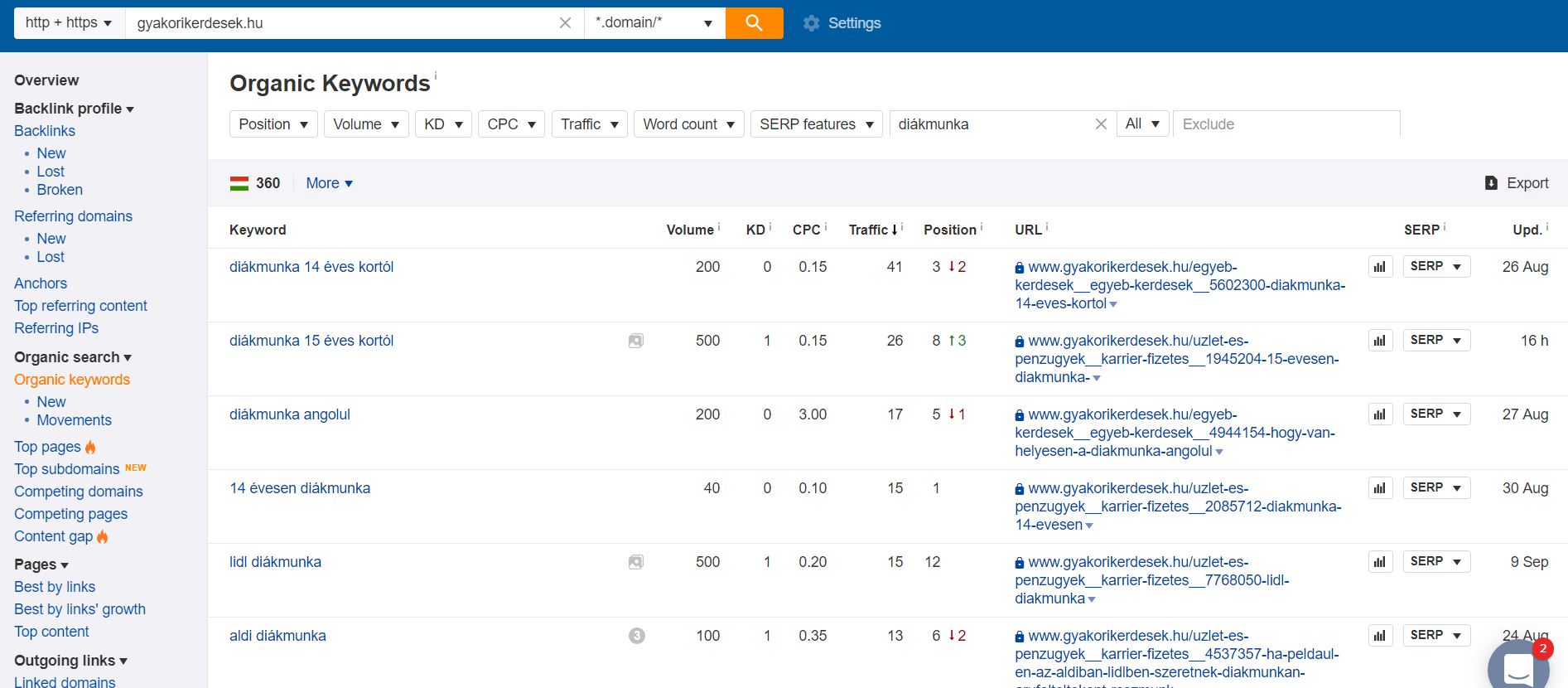
Task: Click image SERP feature icon for lidl diákmunka
Action: (x=636, y=562)
